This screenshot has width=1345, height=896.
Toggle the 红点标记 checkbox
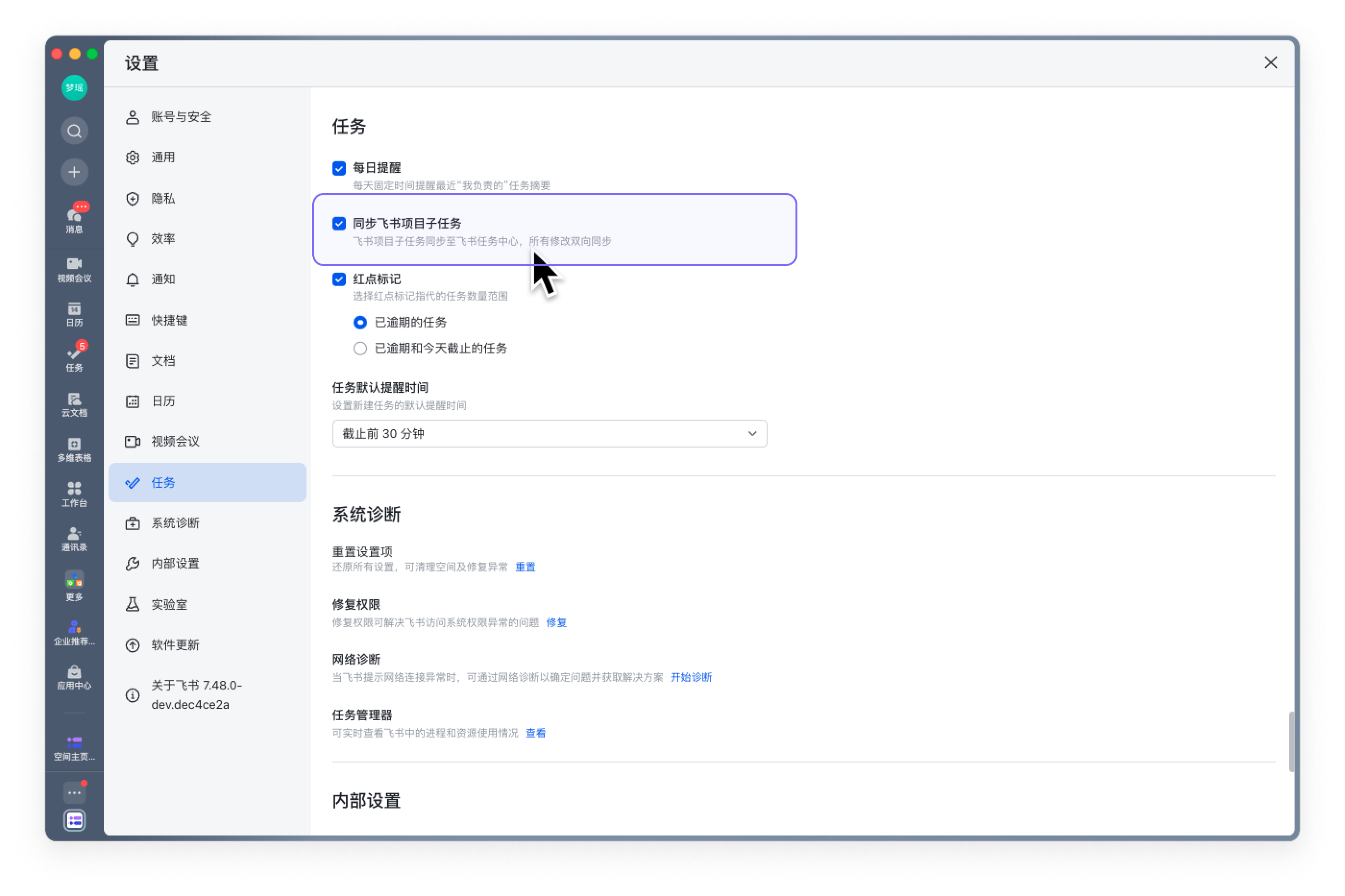pos(339,279)
